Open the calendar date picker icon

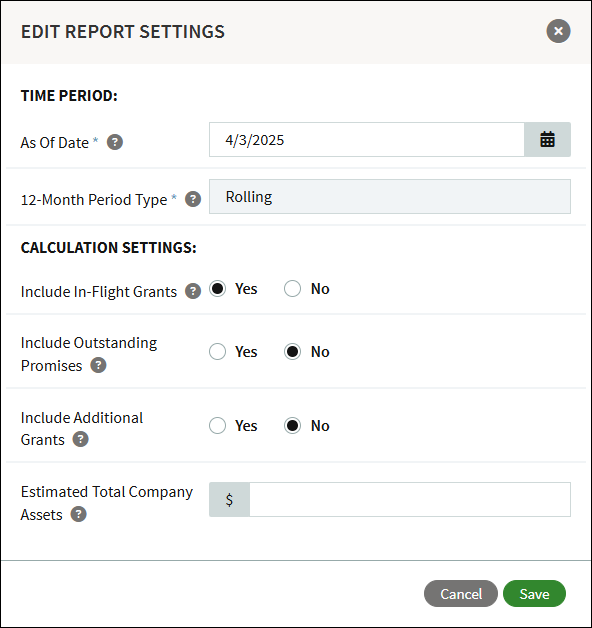coord(547,139)
